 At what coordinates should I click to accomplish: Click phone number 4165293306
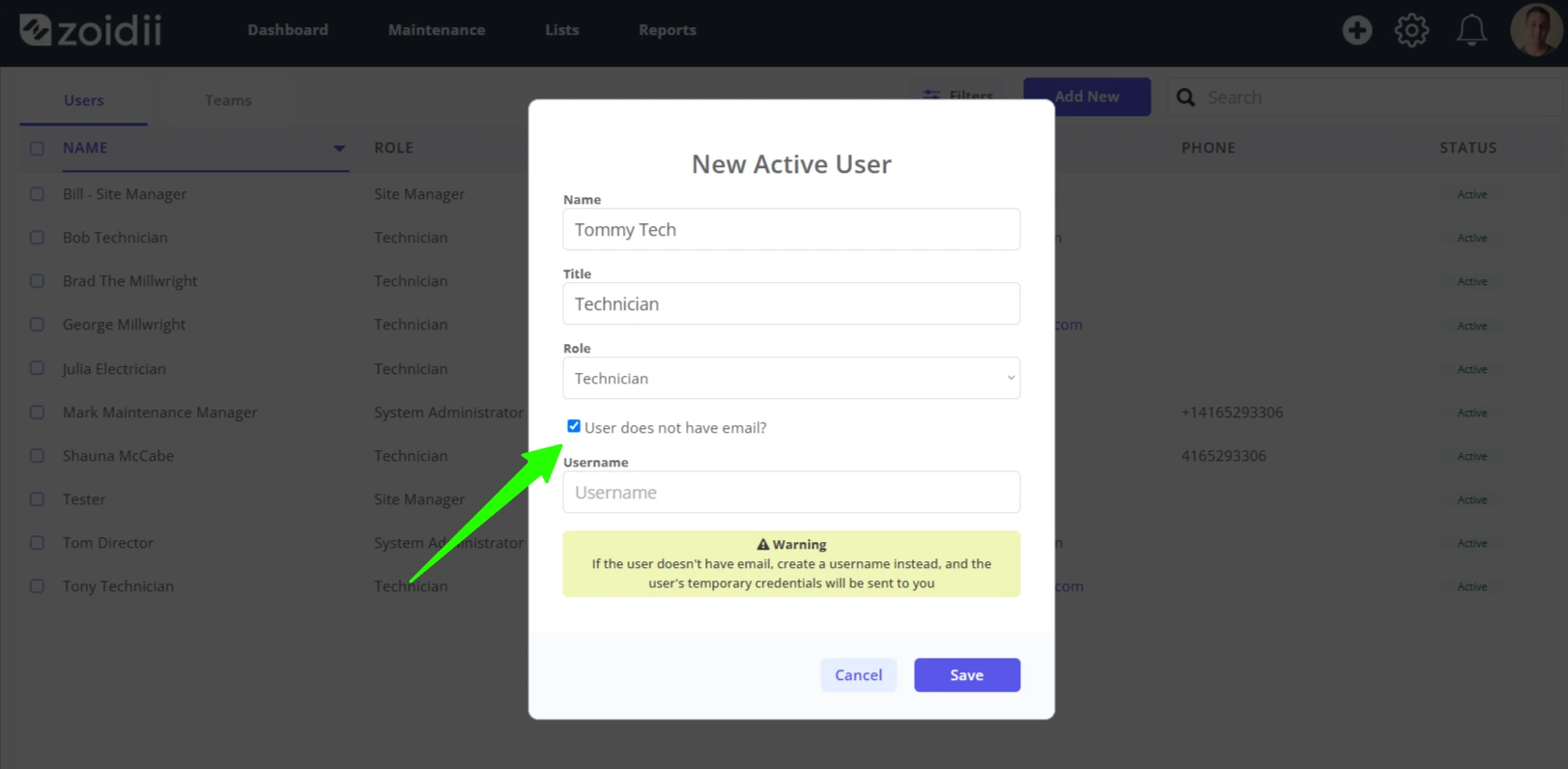(1223, 456)
